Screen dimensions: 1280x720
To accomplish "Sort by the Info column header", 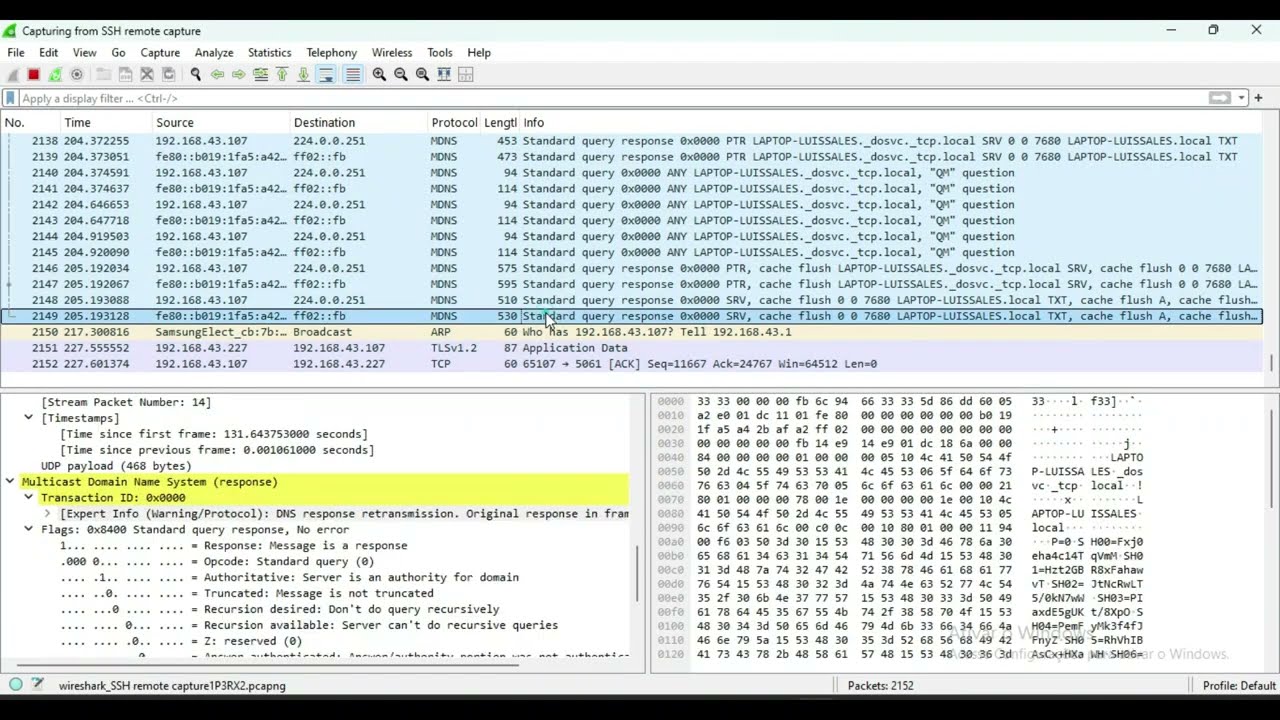I will point(890,122).
